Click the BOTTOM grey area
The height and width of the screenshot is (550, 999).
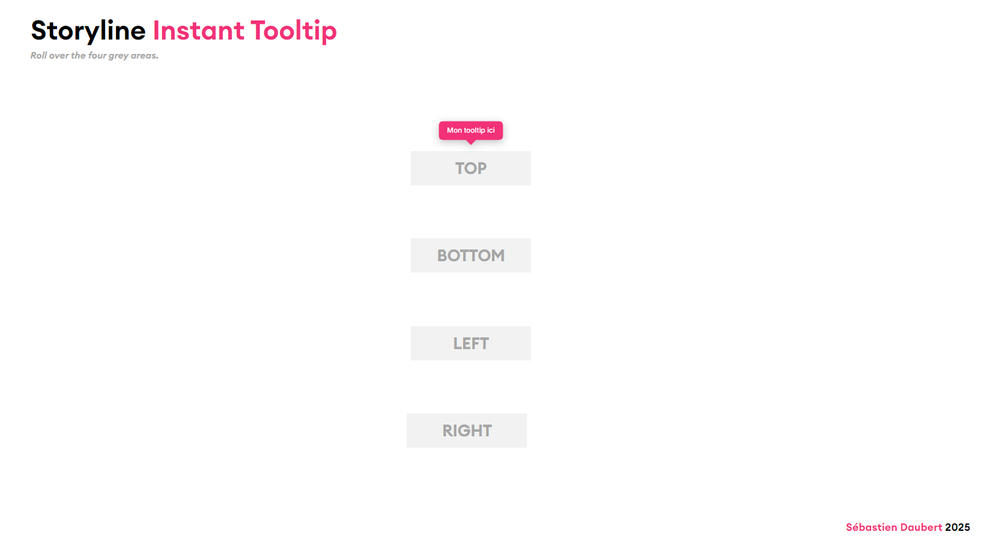470,255
